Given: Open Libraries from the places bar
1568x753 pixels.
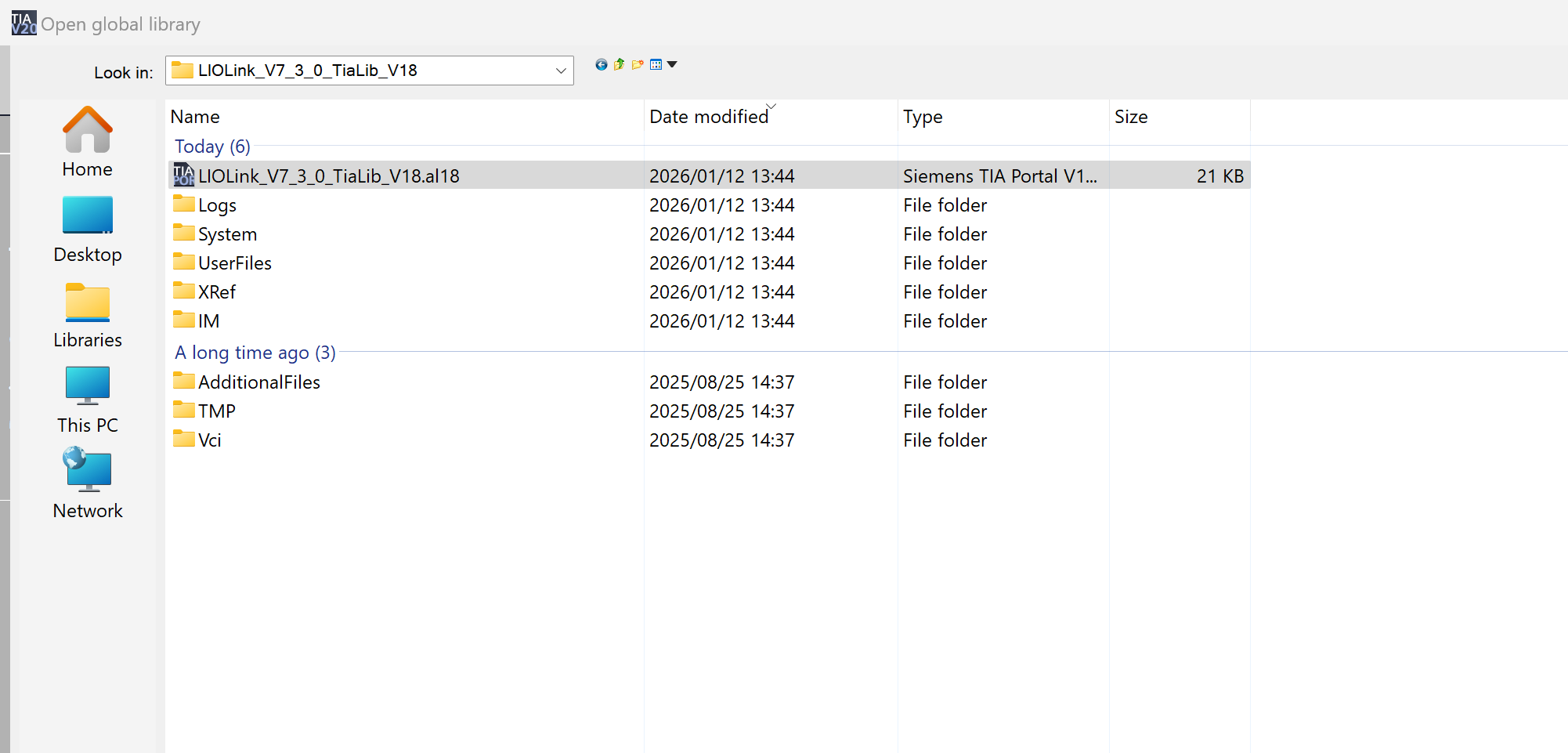Looking at the screenshot, I should tap(88, 315).
